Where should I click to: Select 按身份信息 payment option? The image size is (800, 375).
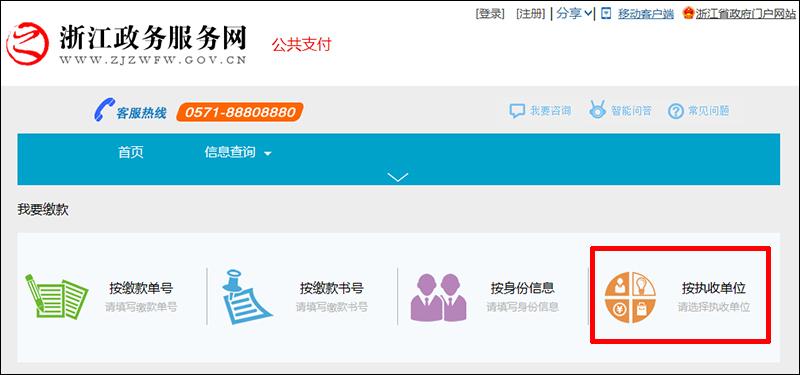522,288
